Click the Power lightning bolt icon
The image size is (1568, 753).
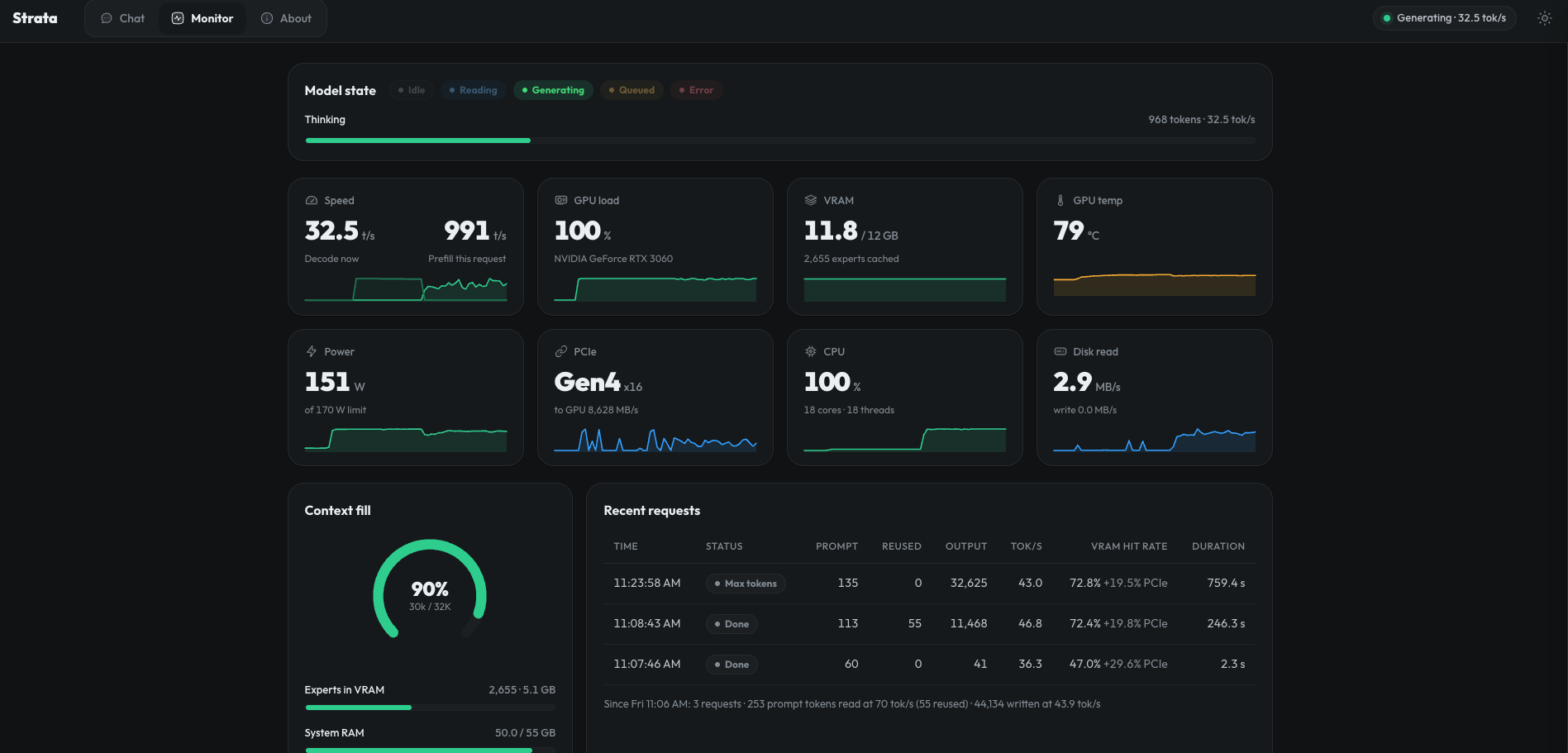(x=312, y=351)
